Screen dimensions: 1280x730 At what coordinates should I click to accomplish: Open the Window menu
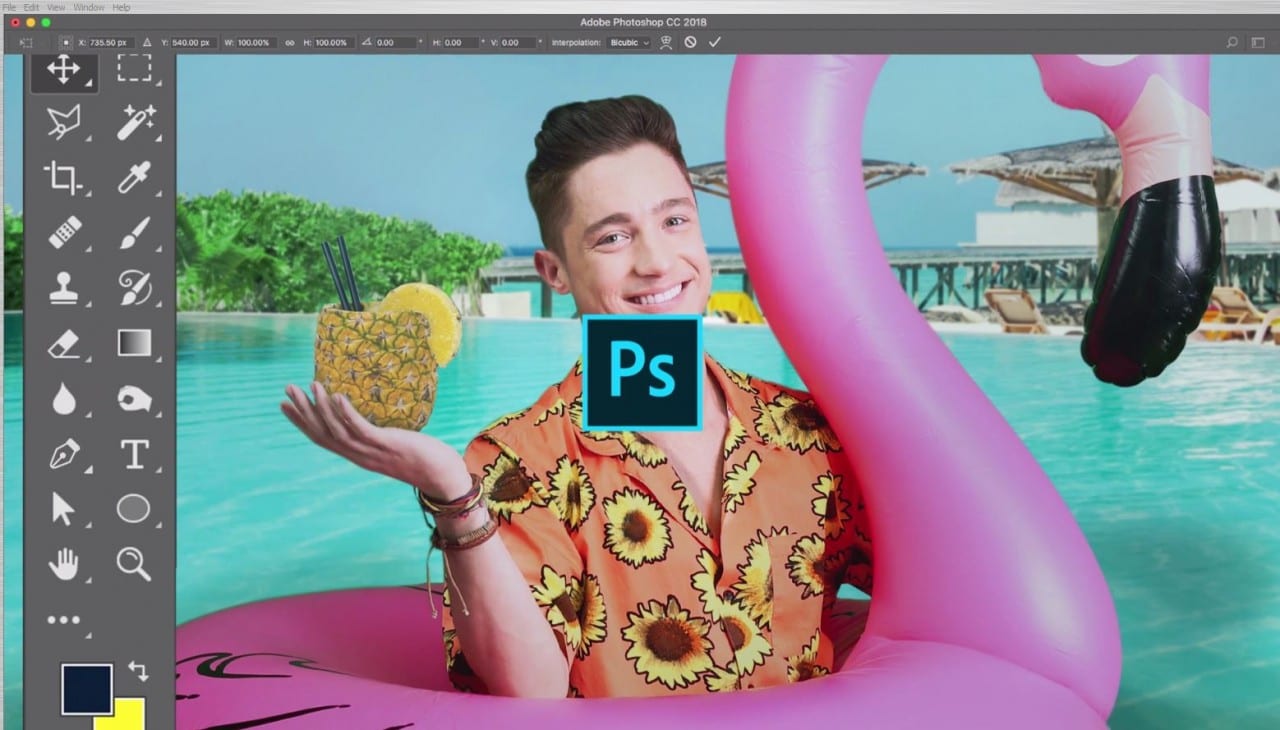tap(88, 7)
